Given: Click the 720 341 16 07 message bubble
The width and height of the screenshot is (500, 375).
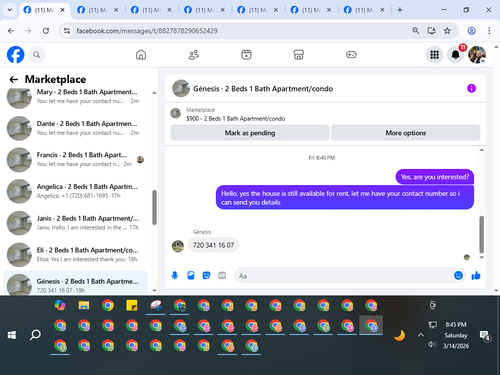Looking at the screenshot, I should point(213,245).
